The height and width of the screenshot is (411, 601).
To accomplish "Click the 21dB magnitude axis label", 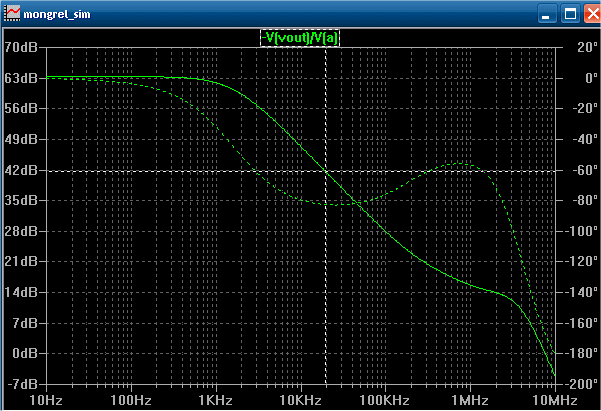I will point(21,261).
